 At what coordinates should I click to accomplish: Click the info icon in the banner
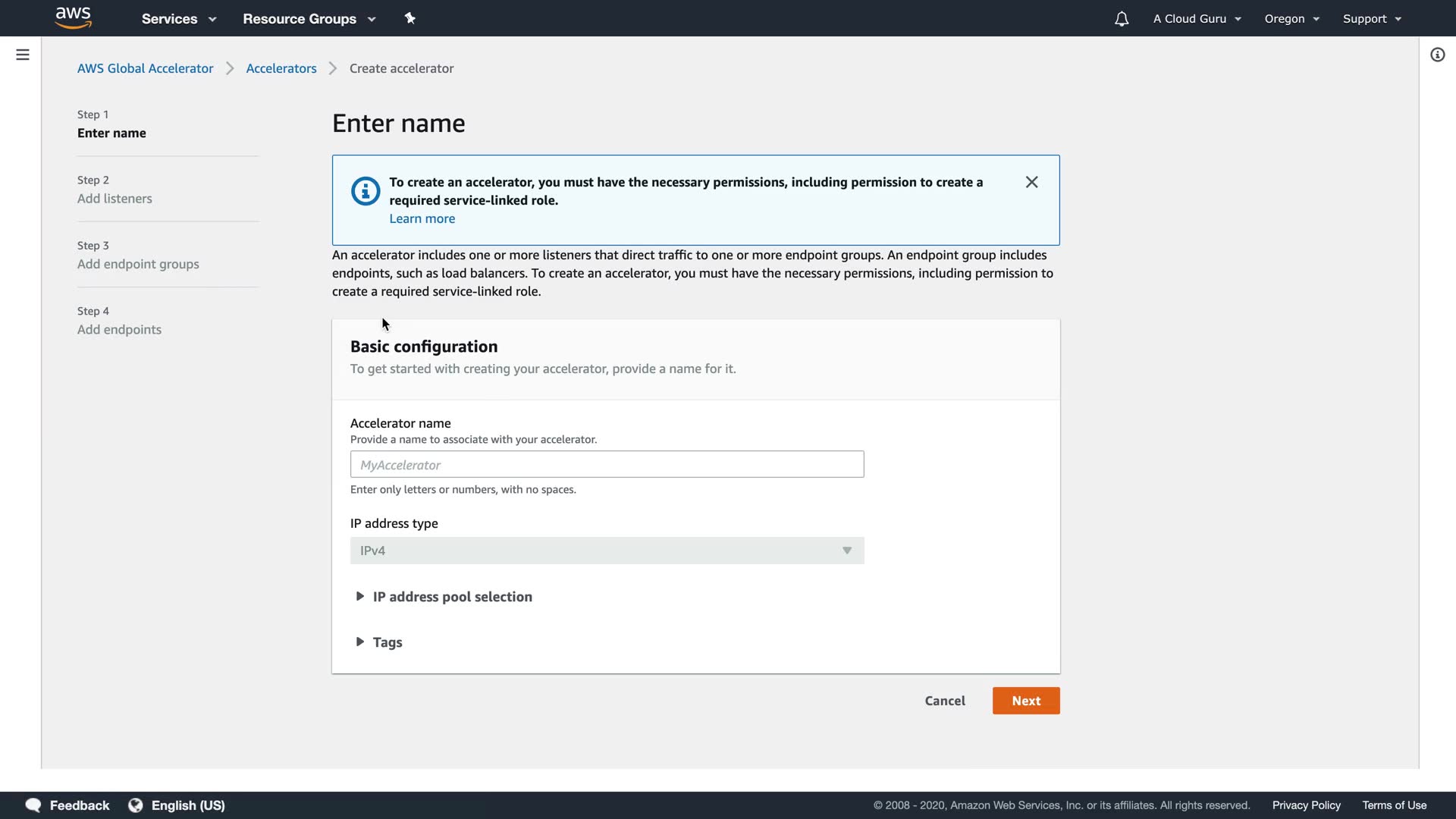366,191
